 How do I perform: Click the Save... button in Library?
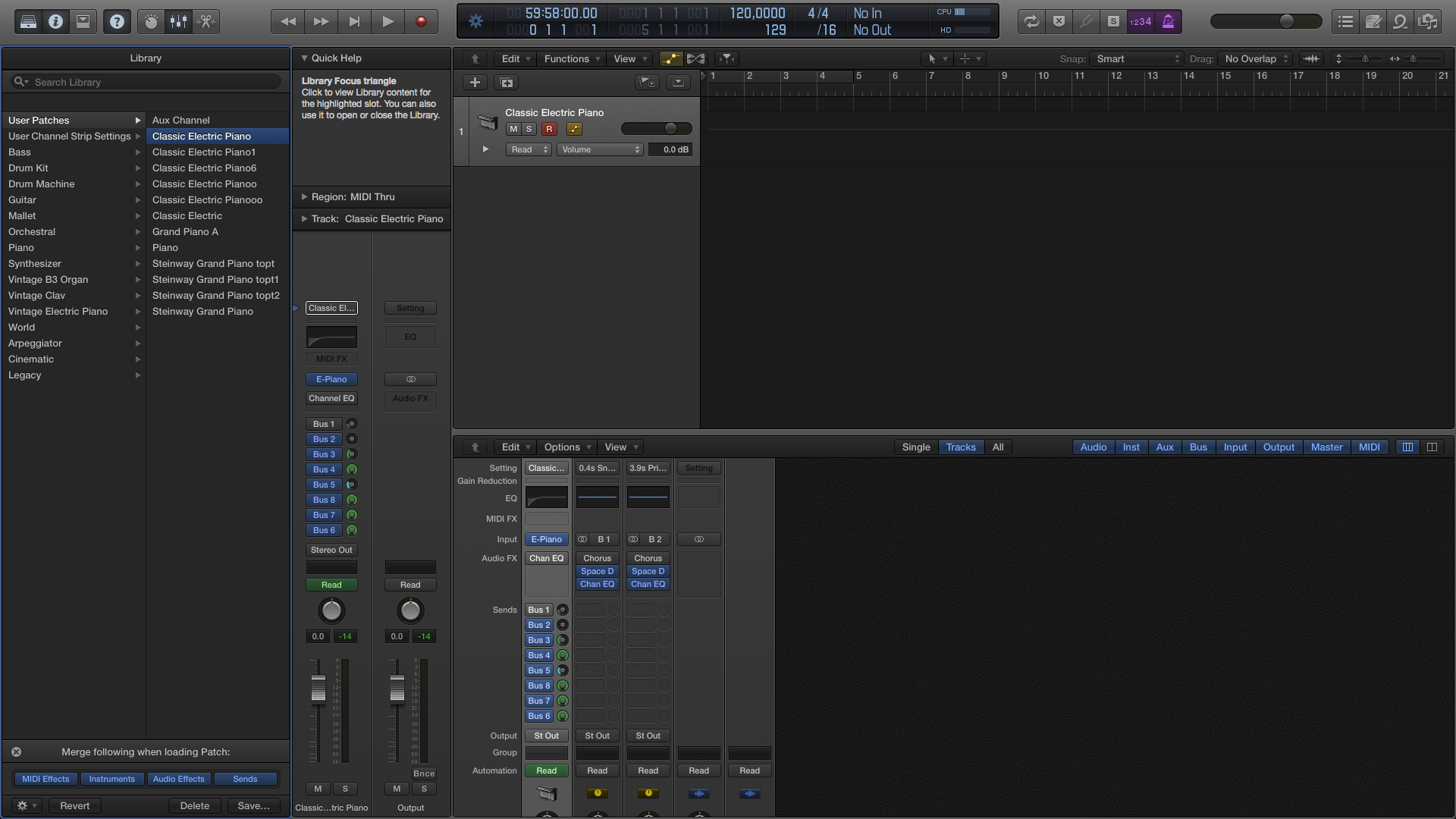tap(253, 805)
